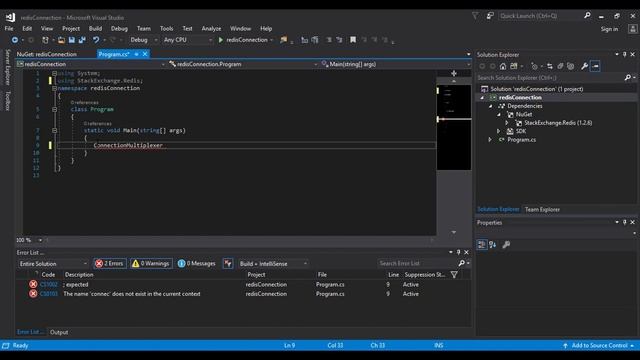
Task: Click the New Project toolbar icon
Action: pyautogui.click(x=45, y=40)
